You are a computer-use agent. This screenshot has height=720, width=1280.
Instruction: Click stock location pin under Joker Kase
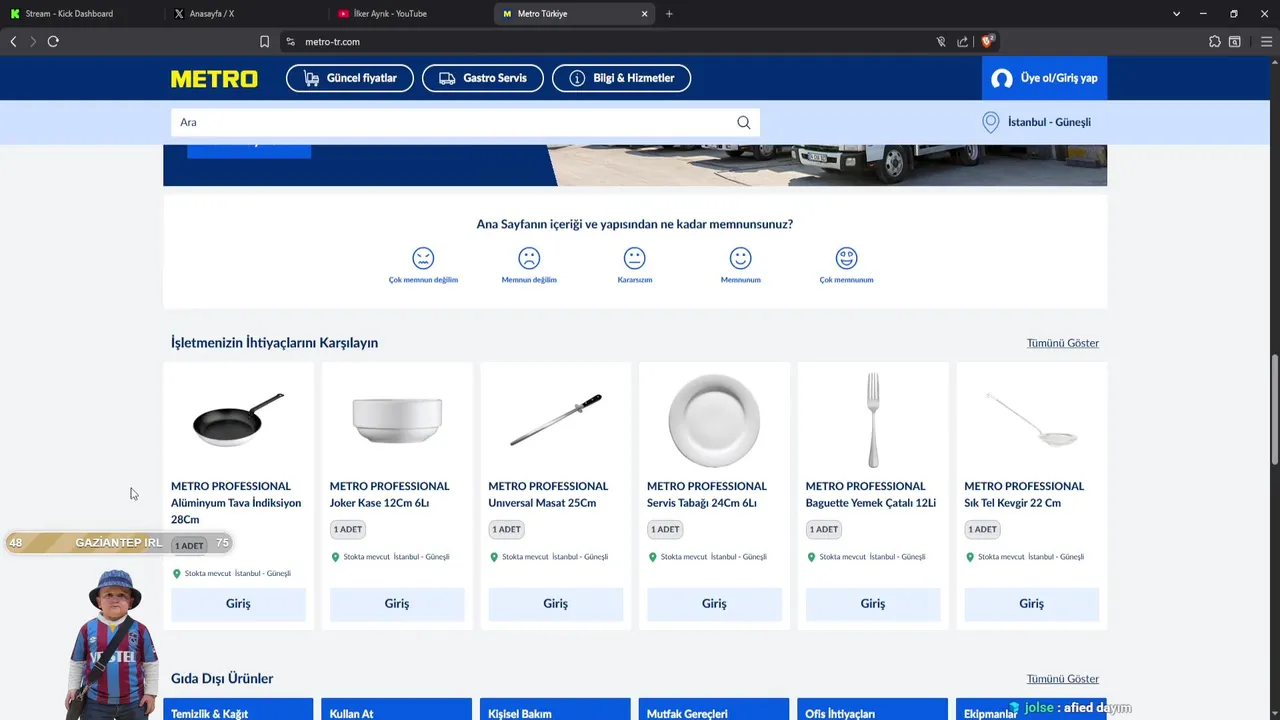pyautogui.click(x=335, y=557)
